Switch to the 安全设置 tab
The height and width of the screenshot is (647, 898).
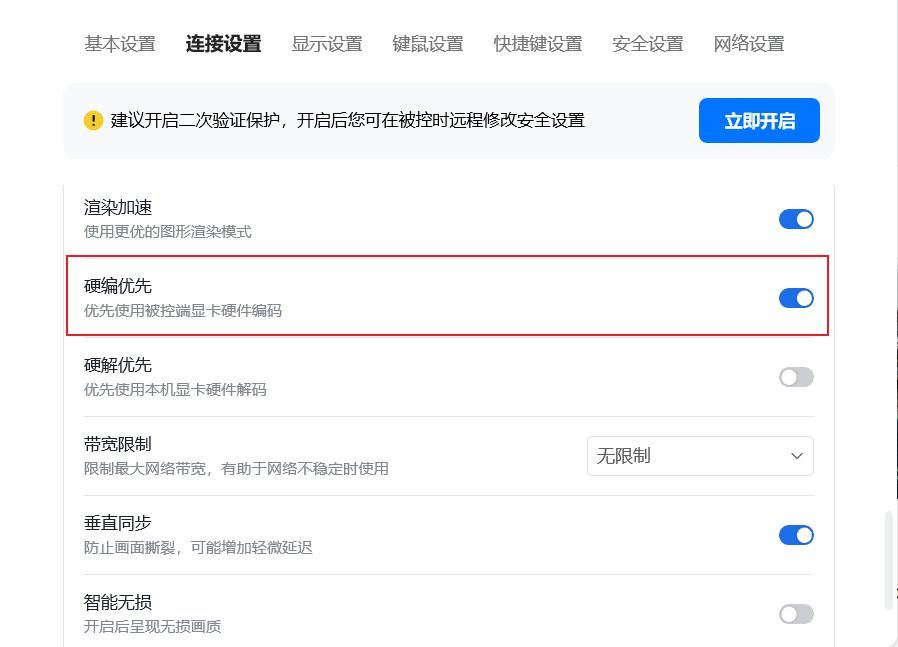(648, 44)
